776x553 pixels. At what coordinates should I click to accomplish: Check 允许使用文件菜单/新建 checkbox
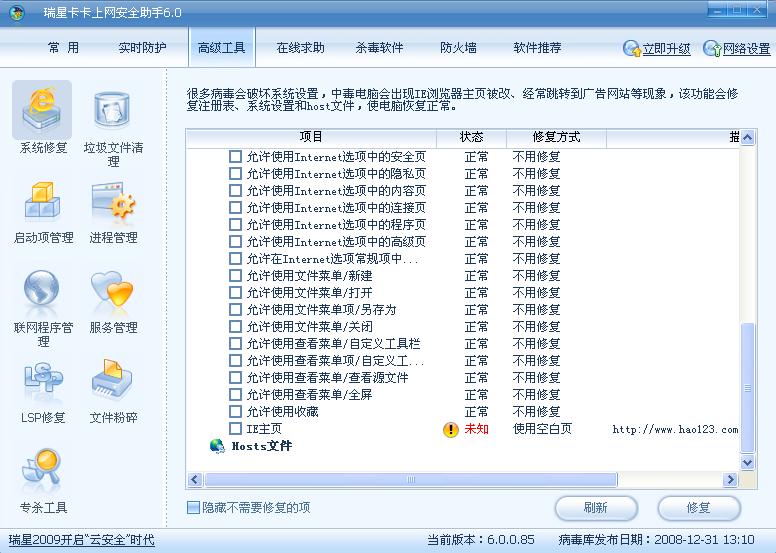[236, 276]
